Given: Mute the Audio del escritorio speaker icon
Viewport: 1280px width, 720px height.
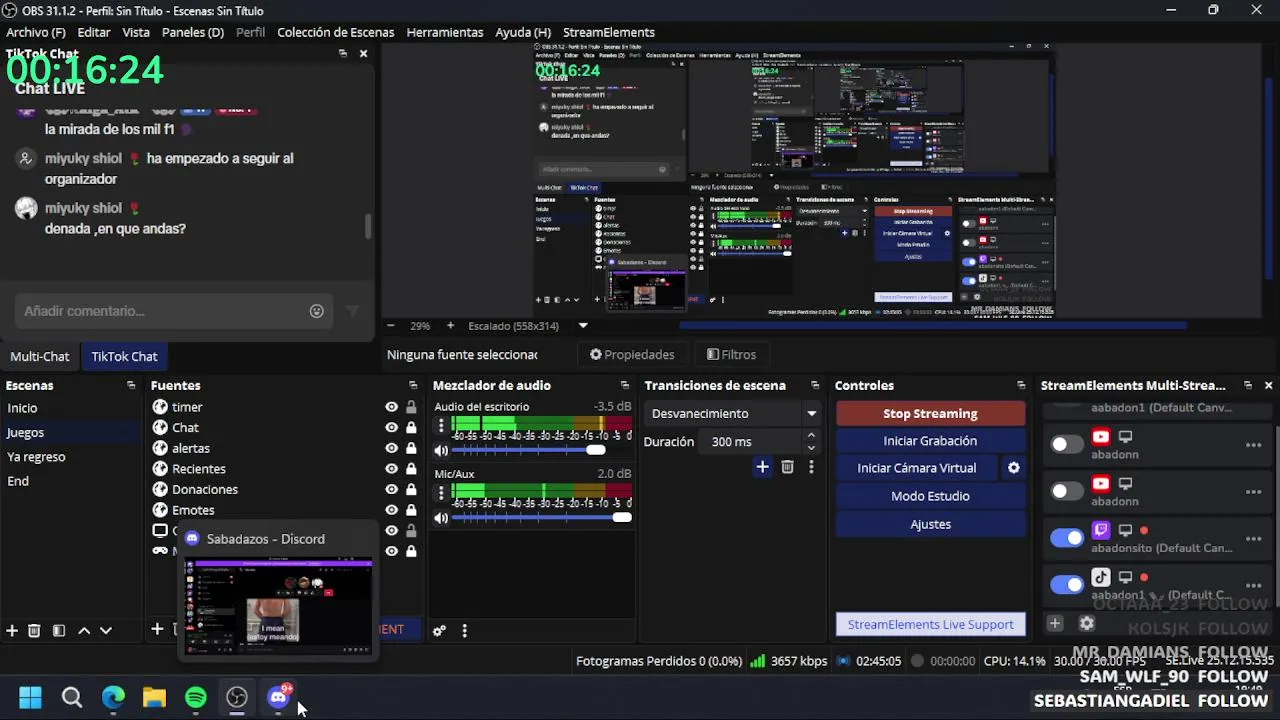Looking at the screenshot, I should tap(441, 451).
